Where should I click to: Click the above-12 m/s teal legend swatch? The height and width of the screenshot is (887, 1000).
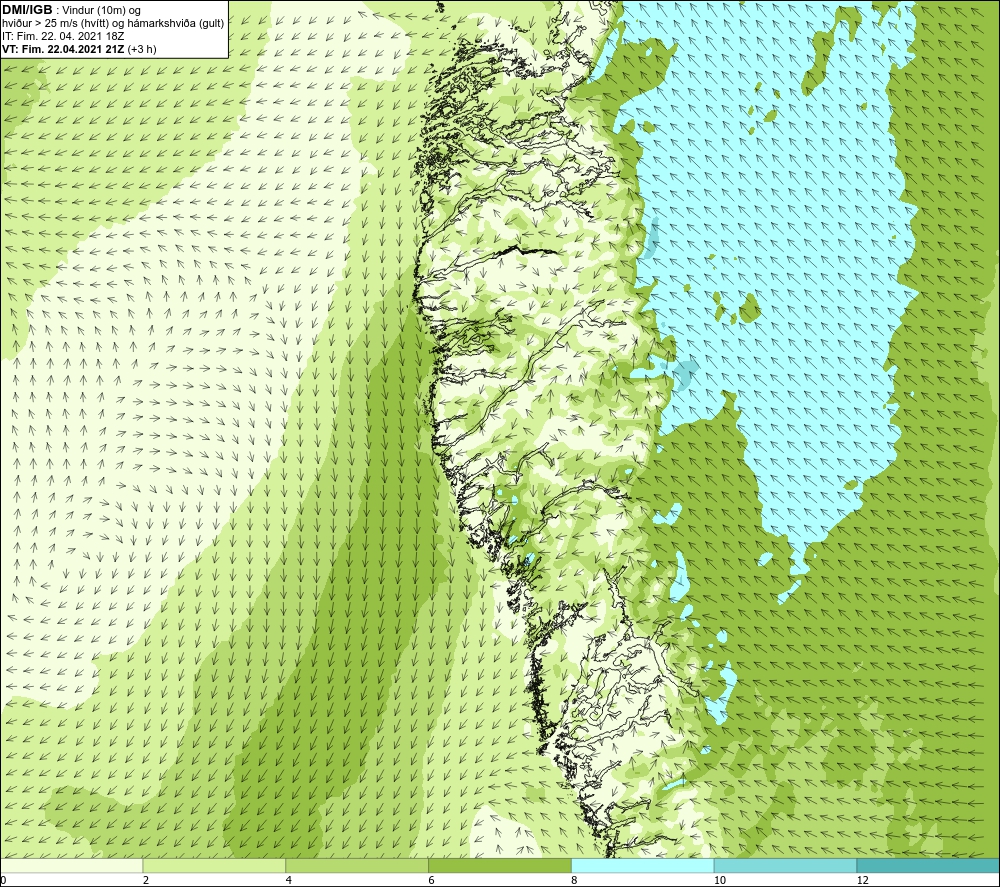(929, 865)
